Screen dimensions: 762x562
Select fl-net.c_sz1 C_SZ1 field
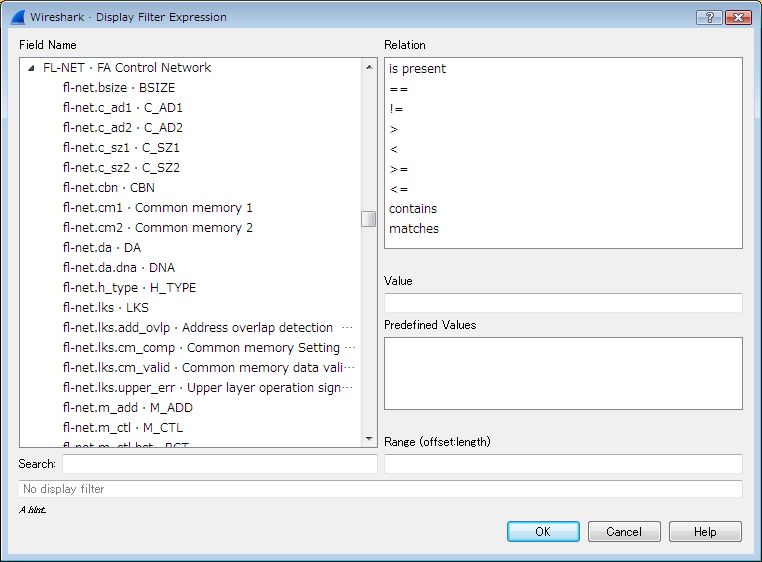coord(121,147)
